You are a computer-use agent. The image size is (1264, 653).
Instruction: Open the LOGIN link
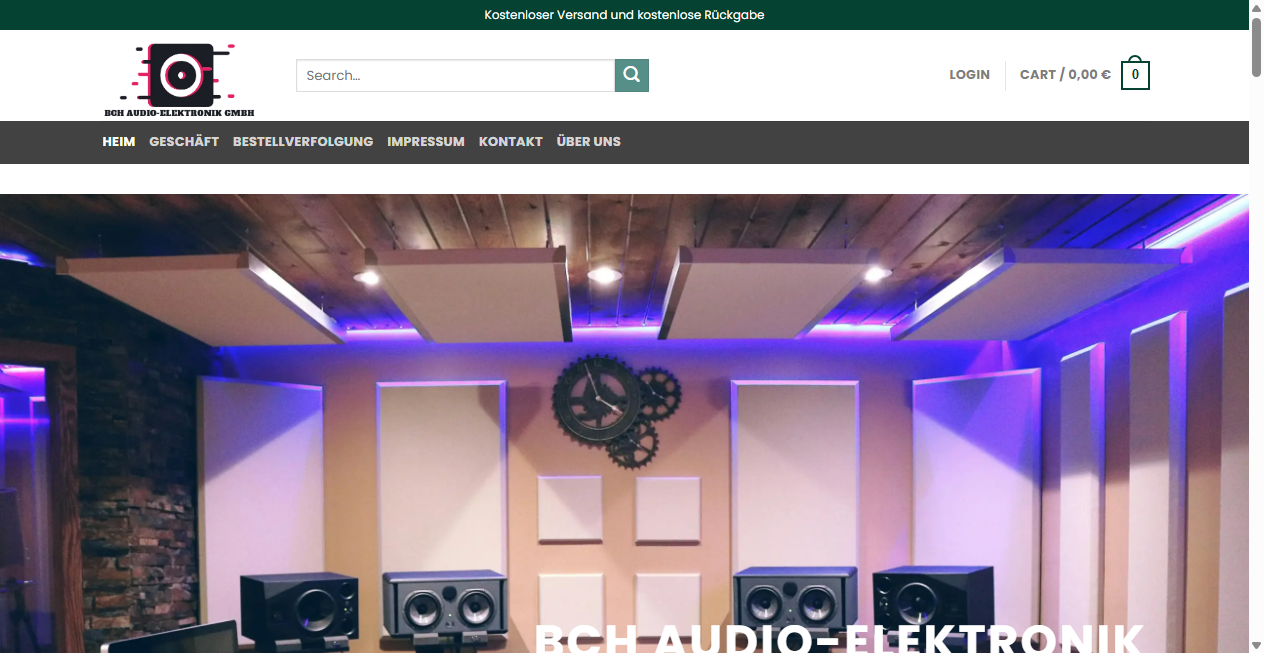coord(969,75)
